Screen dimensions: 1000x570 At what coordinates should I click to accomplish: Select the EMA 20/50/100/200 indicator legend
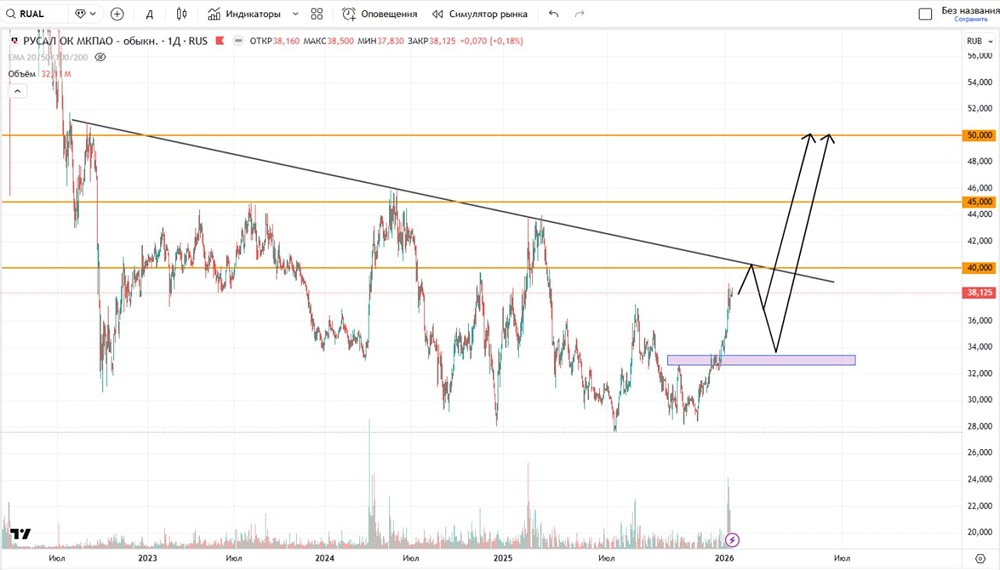48,57
